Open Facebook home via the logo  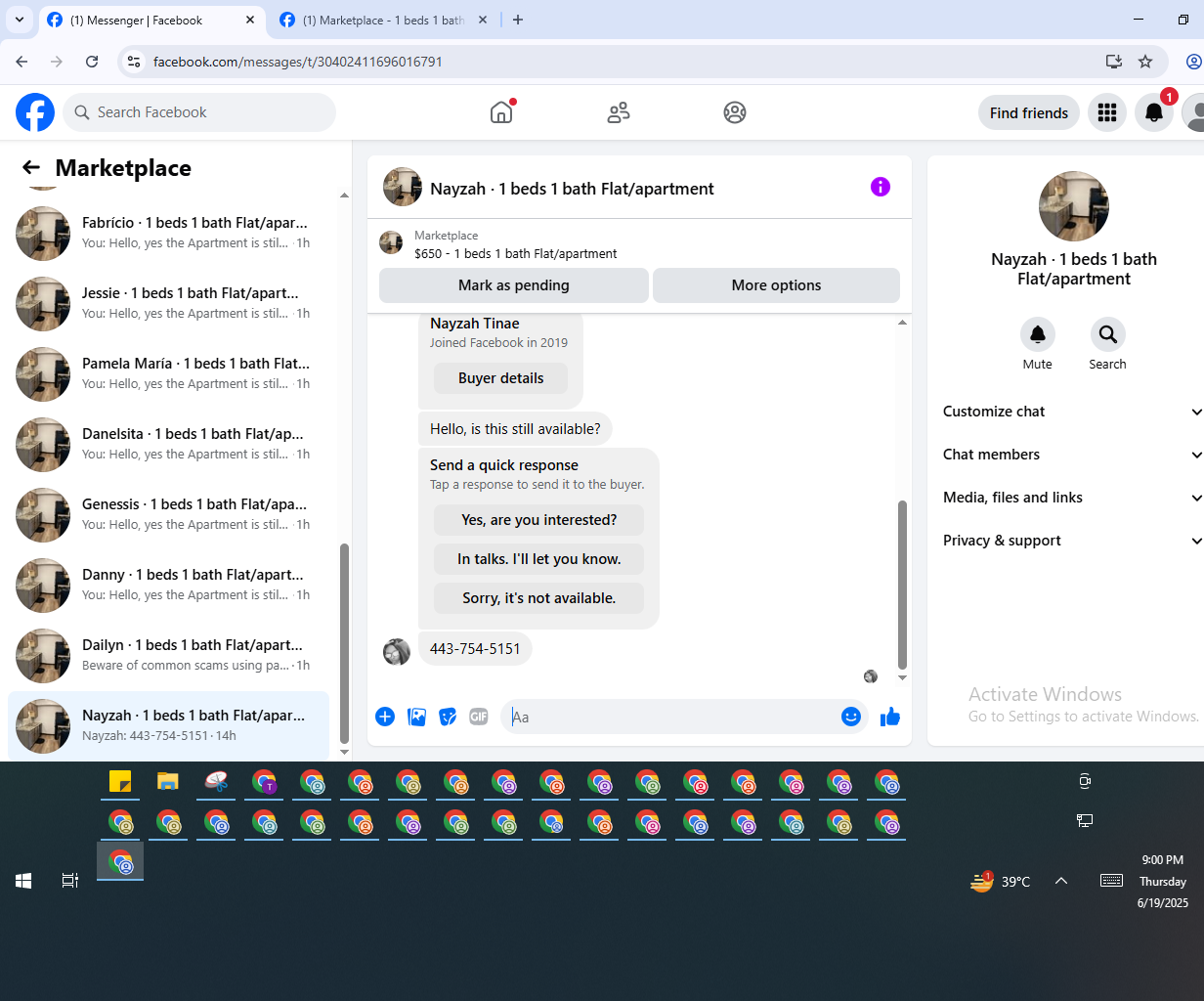(x=35, y=112)
